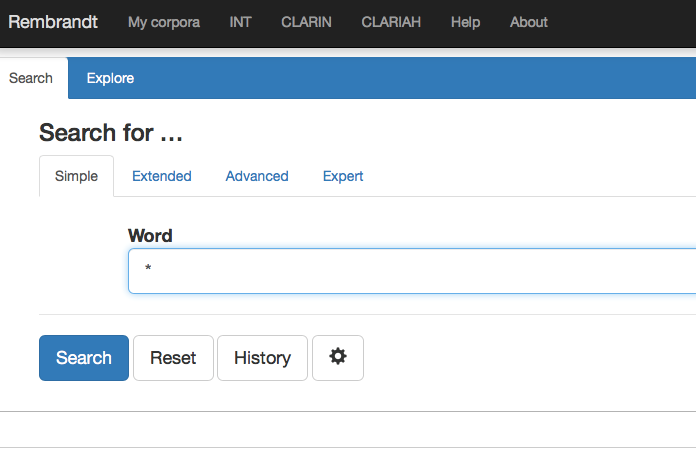This screenshot has height=454, width=696.
Task: Go to the INT link
Action: click(x=240, y=22)
